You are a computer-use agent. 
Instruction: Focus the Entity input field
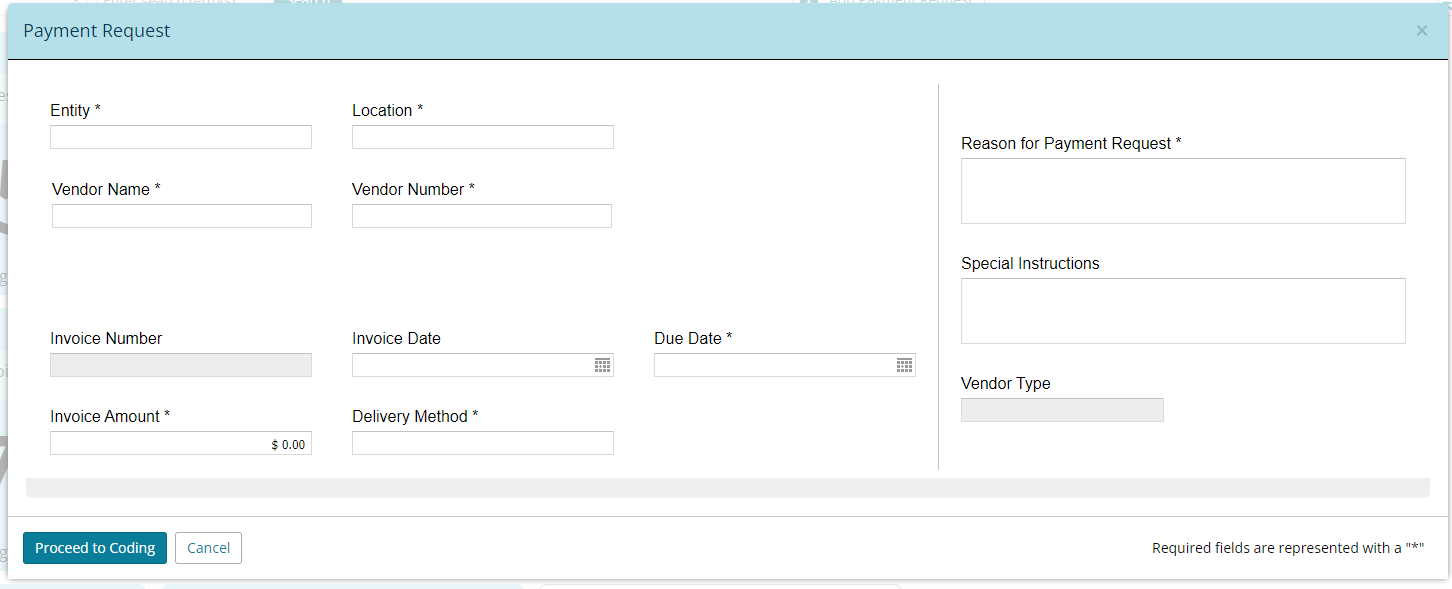pyautogui.click(x=181, y=137)
